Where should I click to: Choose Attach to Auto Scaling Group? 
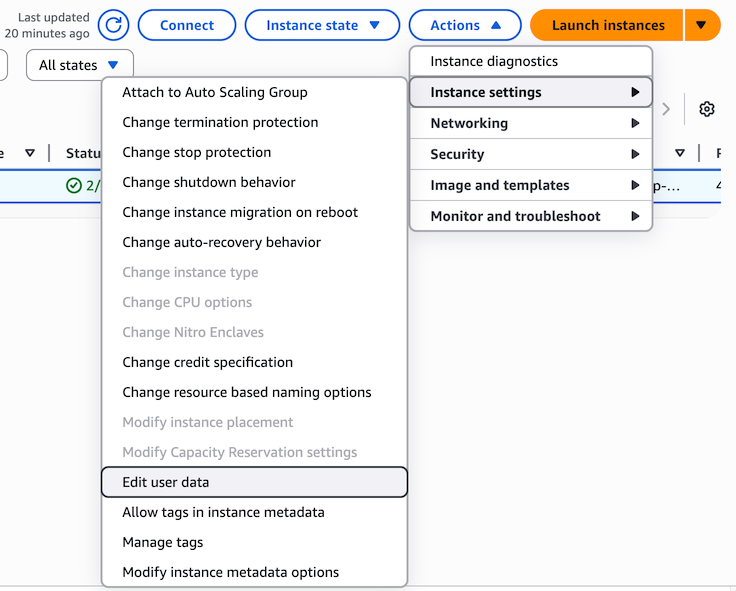[215, 92]
